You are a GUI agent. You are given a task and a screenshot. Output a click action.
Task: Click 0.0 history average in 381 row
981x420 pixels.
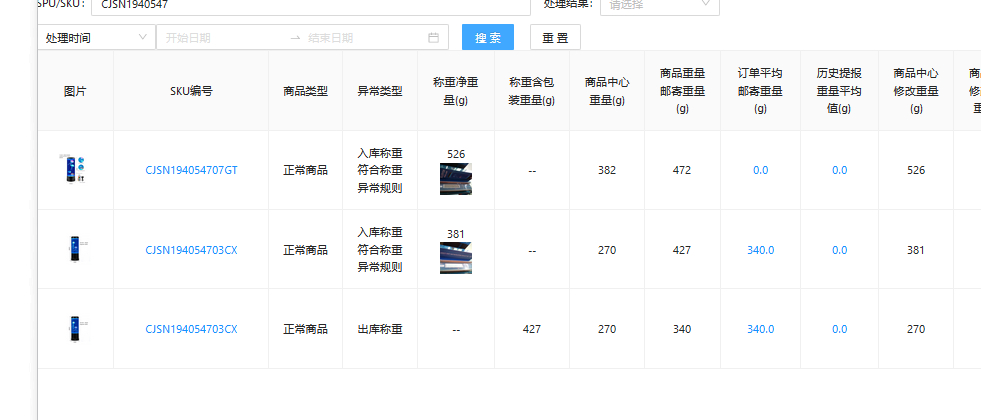[x=840, y=250]
